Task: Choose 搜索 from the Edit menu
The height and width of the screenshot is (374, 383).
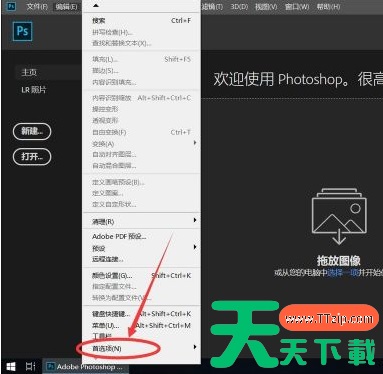Action: coord(141,21)
